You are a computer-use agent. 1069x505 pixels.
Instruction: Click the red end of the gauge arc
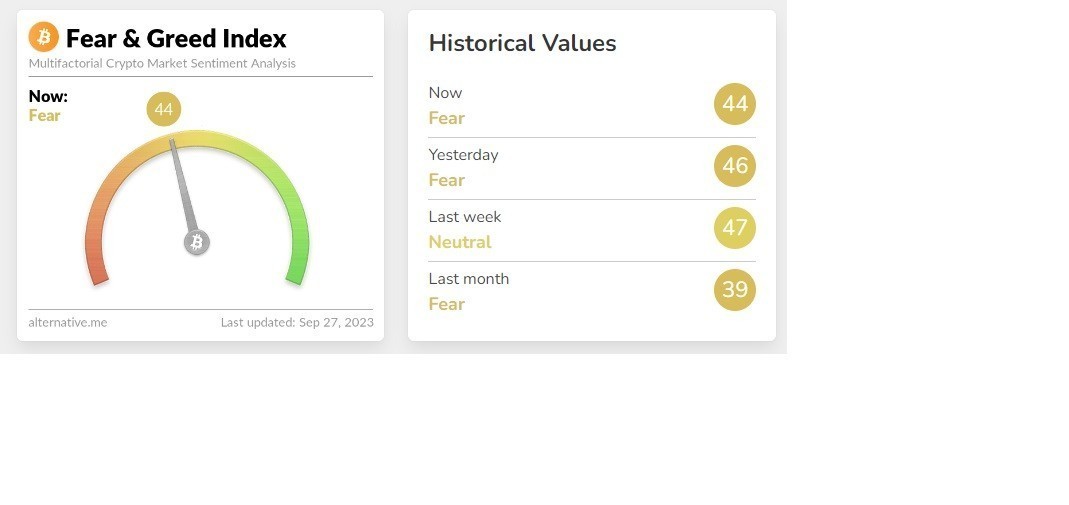[97, 270]
